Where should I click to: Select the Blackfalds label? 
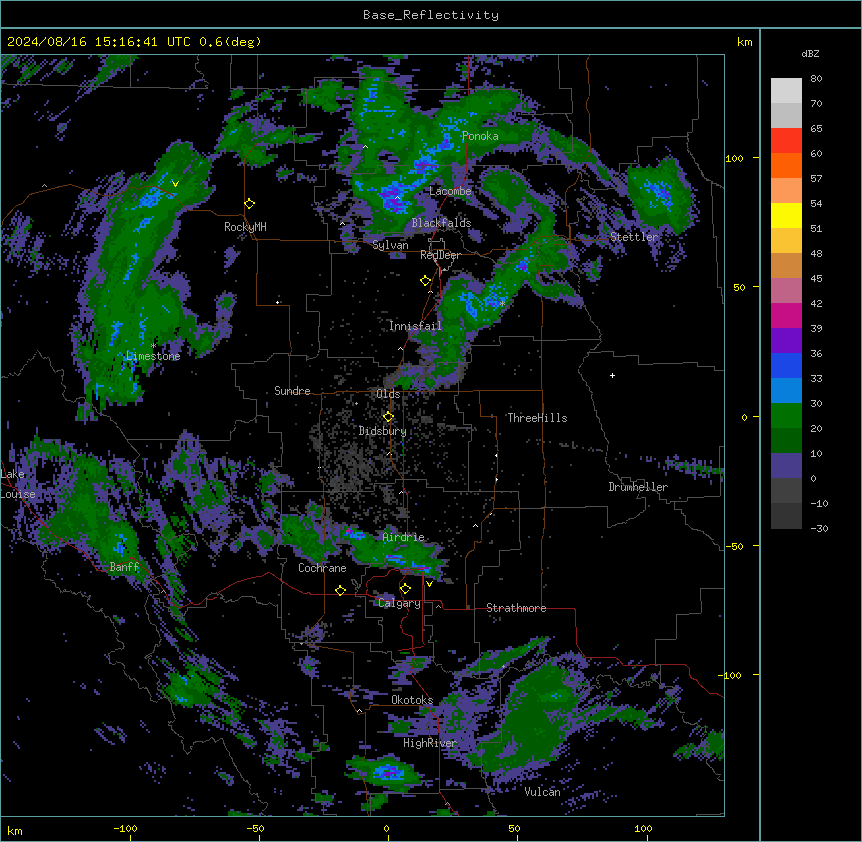point(441,223)
